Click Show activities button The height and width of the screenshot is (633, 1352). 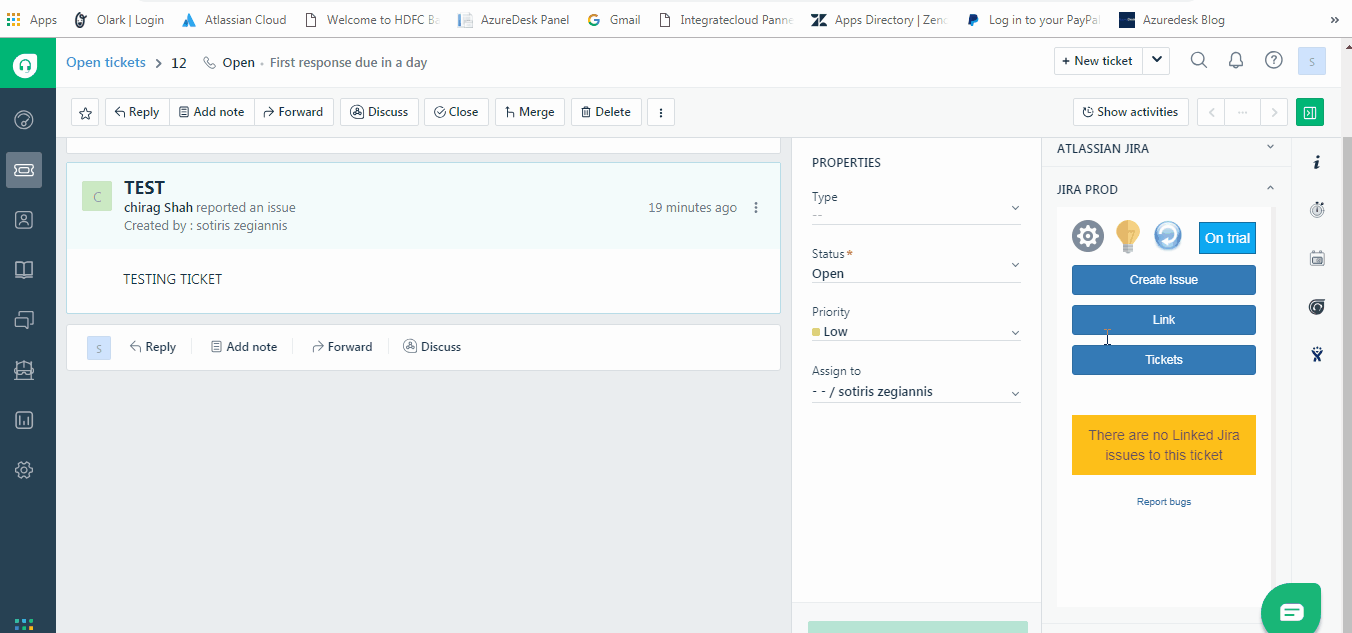coord(1131,112)
